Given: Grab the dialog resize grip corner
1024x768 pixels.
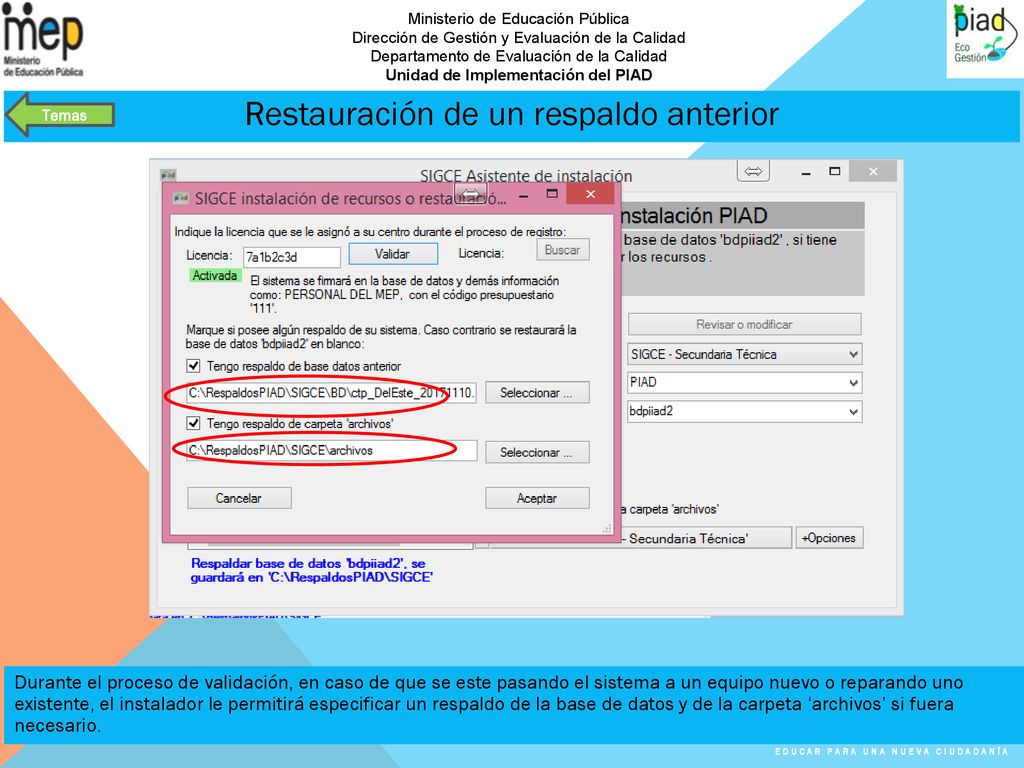Looking at the screenshot, I should tap(607, 529).
